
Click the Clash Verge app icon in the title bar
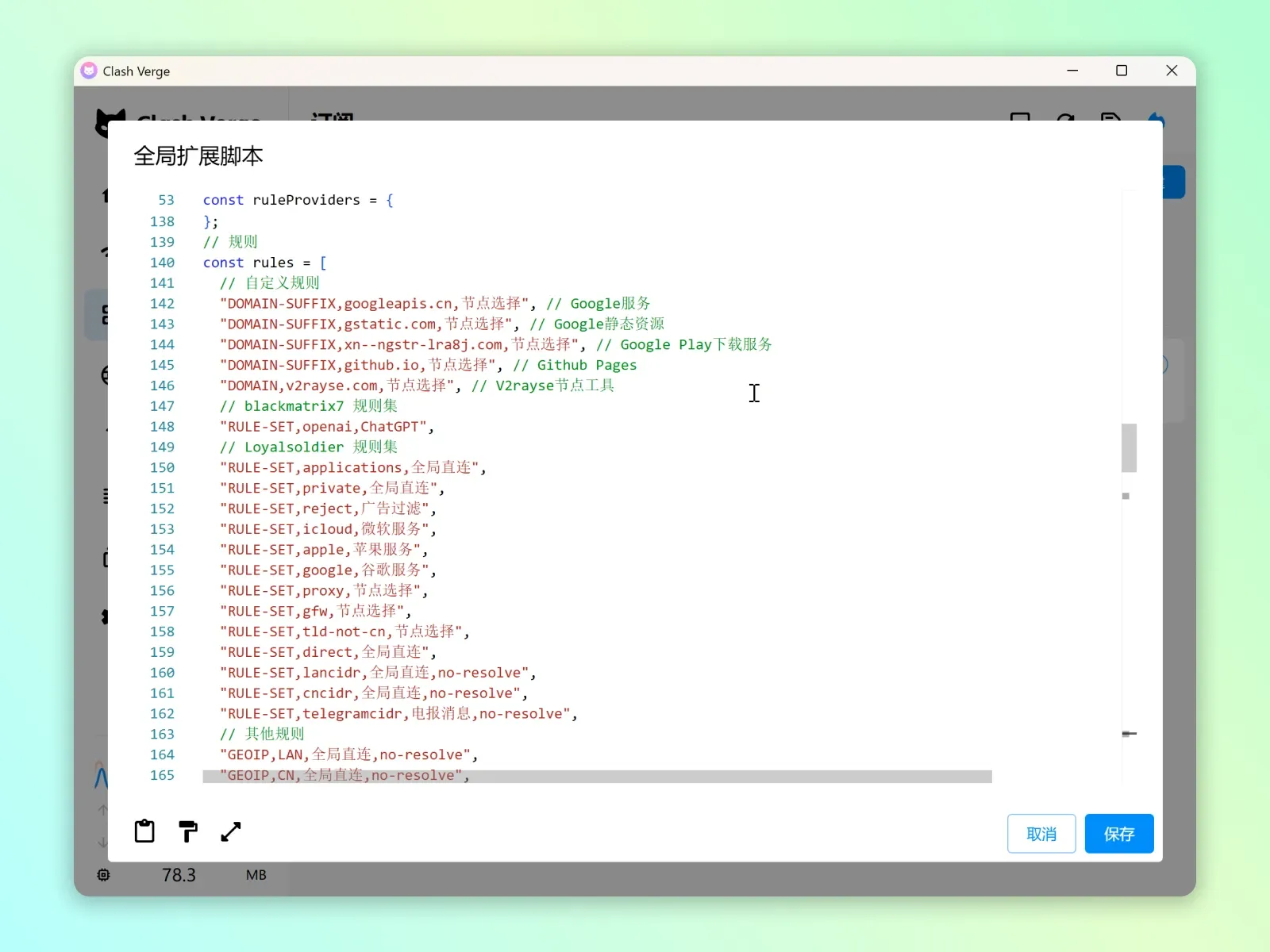[89, 71]
